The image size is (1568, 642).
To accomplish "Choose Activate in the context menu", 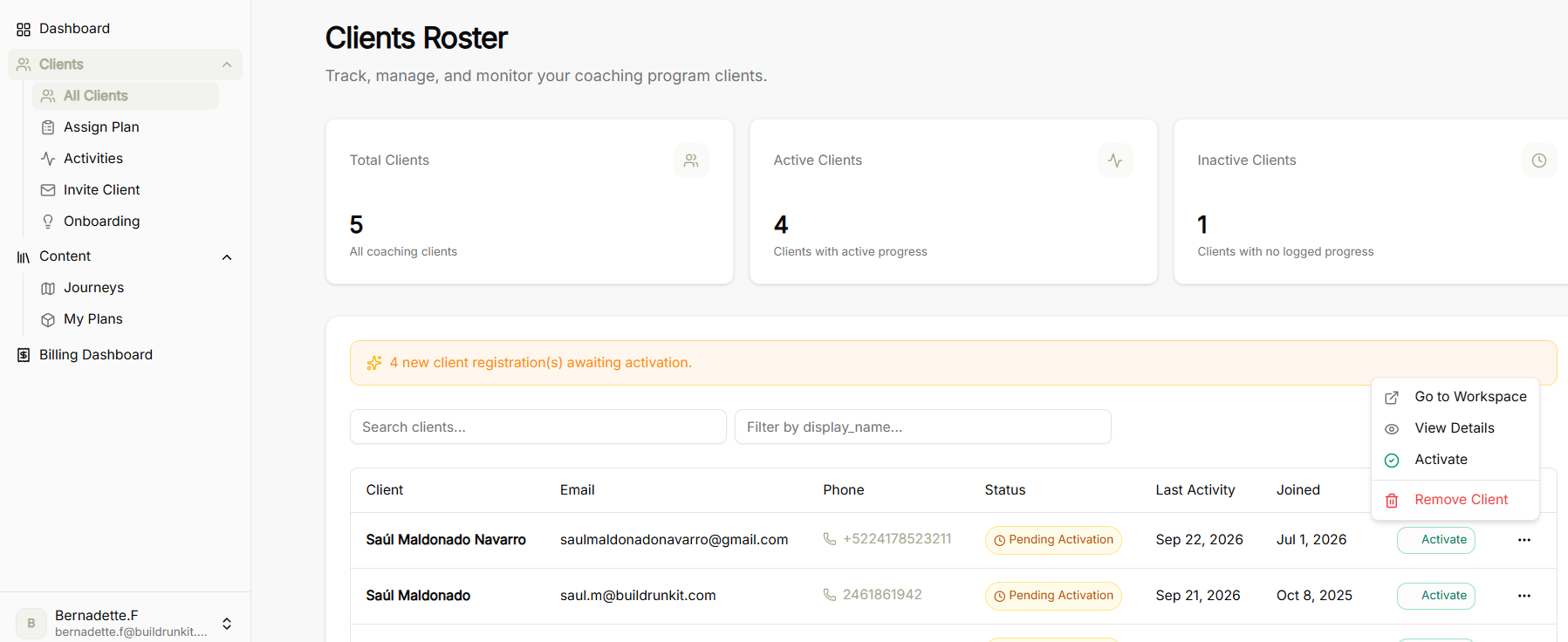I will pos(1455,460).
